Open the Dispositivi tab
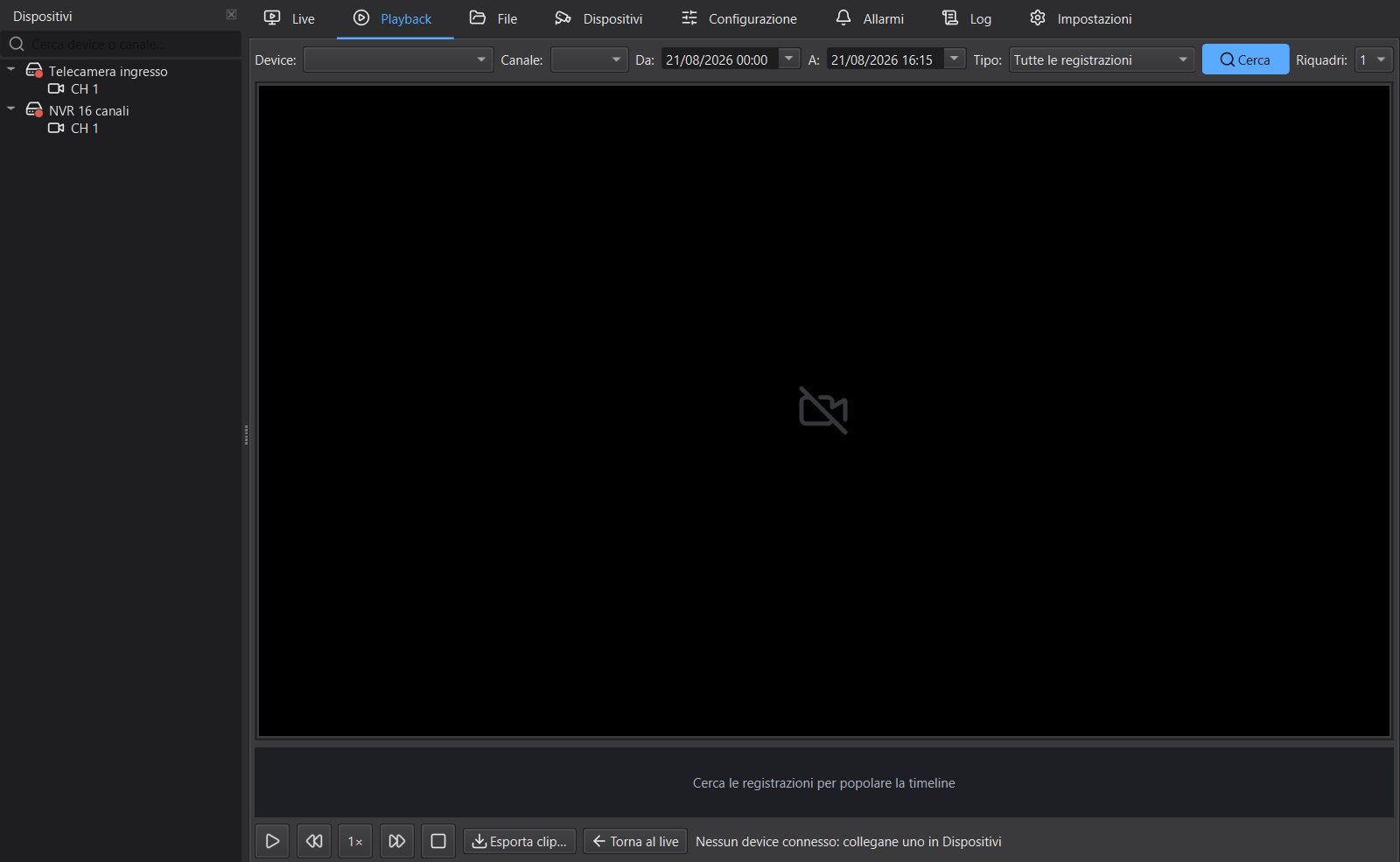1400x862 pixels. pos(598,18)
